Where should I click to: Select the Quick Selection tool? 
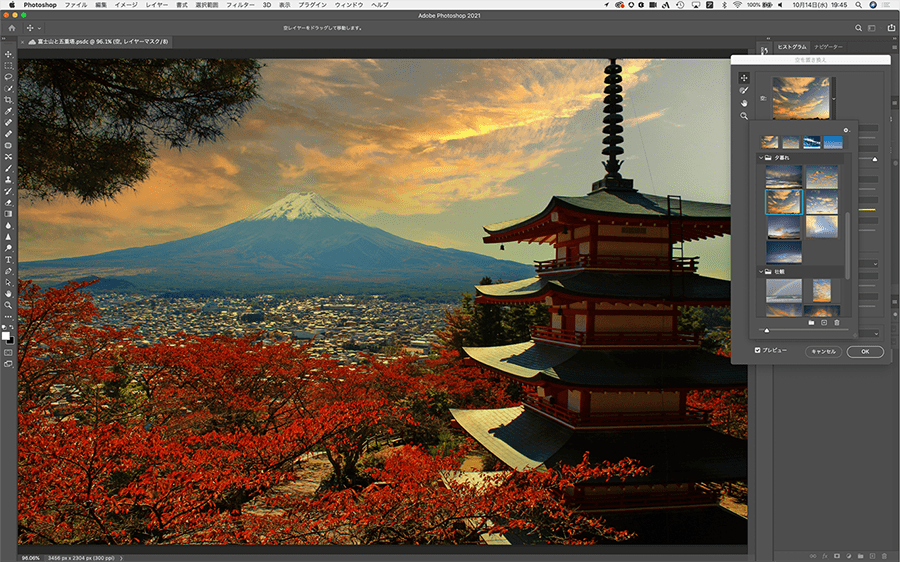tap(8, 88)
